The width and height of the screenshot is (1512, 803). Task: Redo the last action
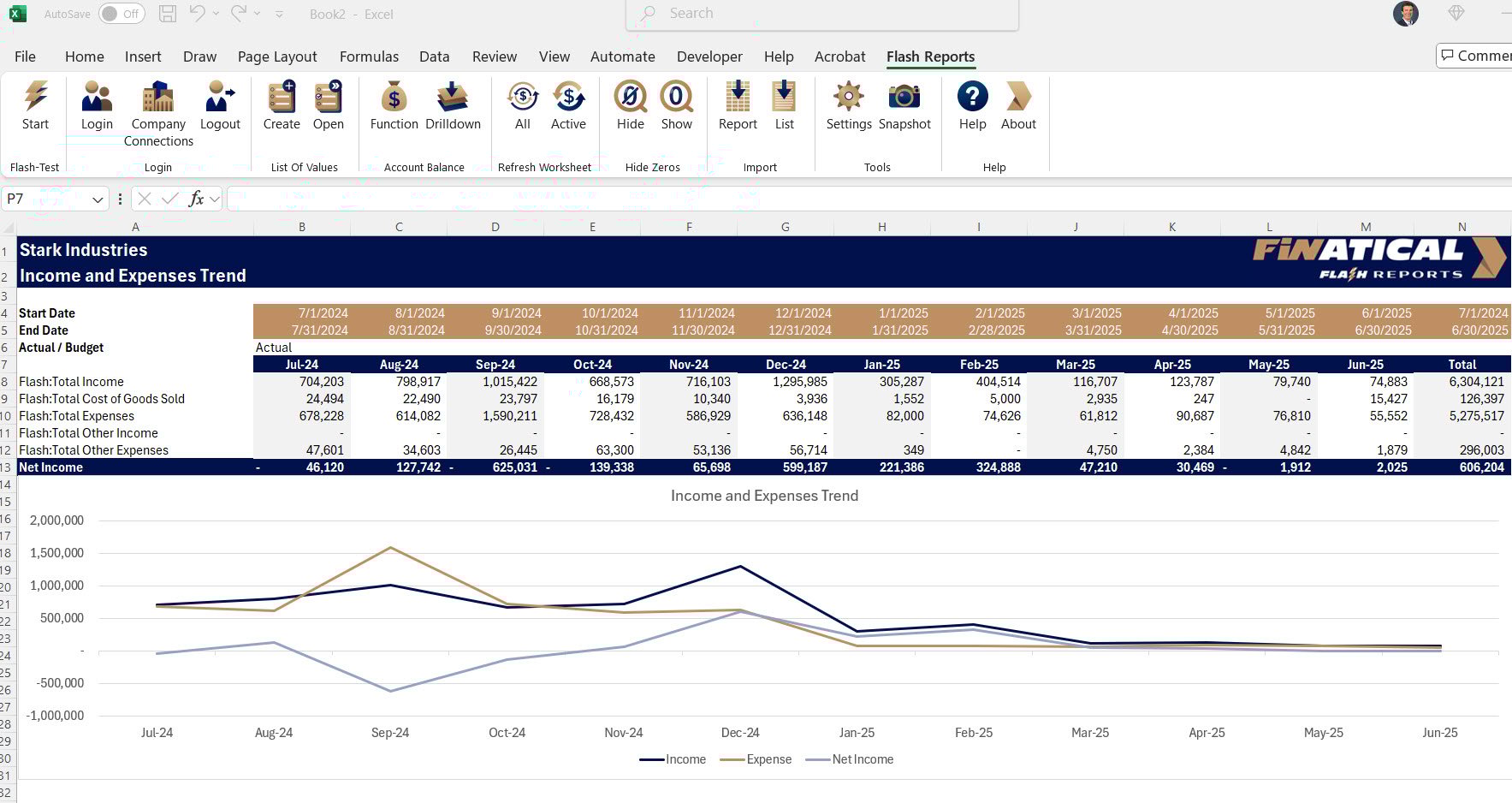239,14
